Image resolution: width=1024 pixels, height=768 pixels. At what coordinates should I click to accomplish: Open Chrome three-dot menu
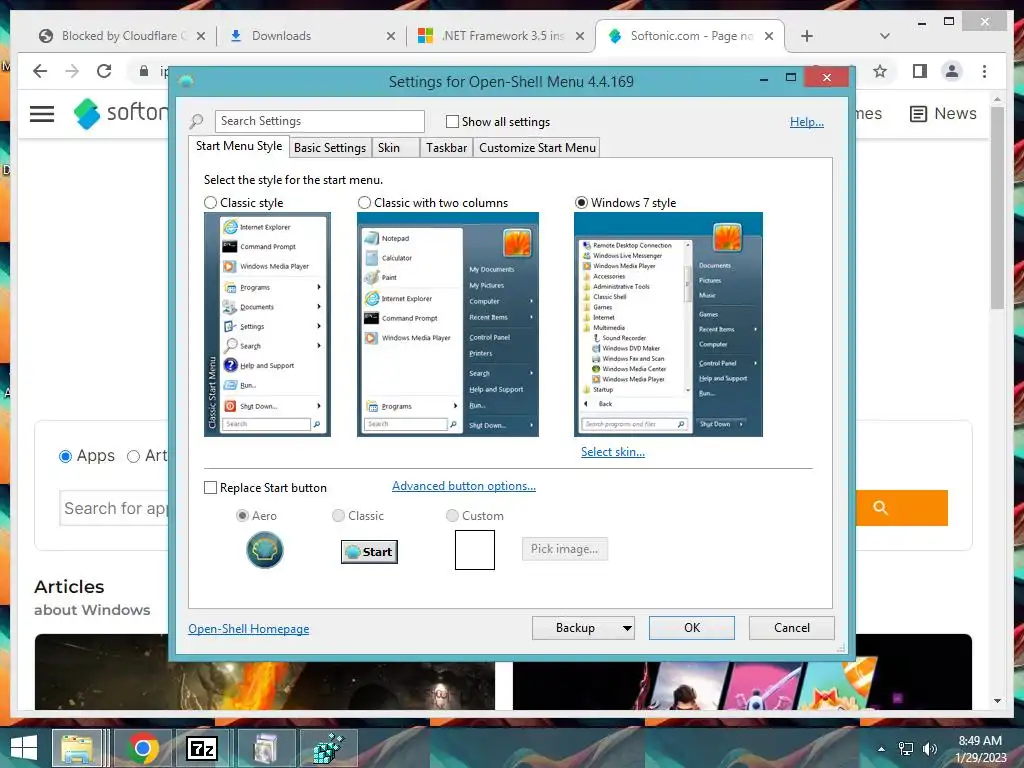coord(984,71)
